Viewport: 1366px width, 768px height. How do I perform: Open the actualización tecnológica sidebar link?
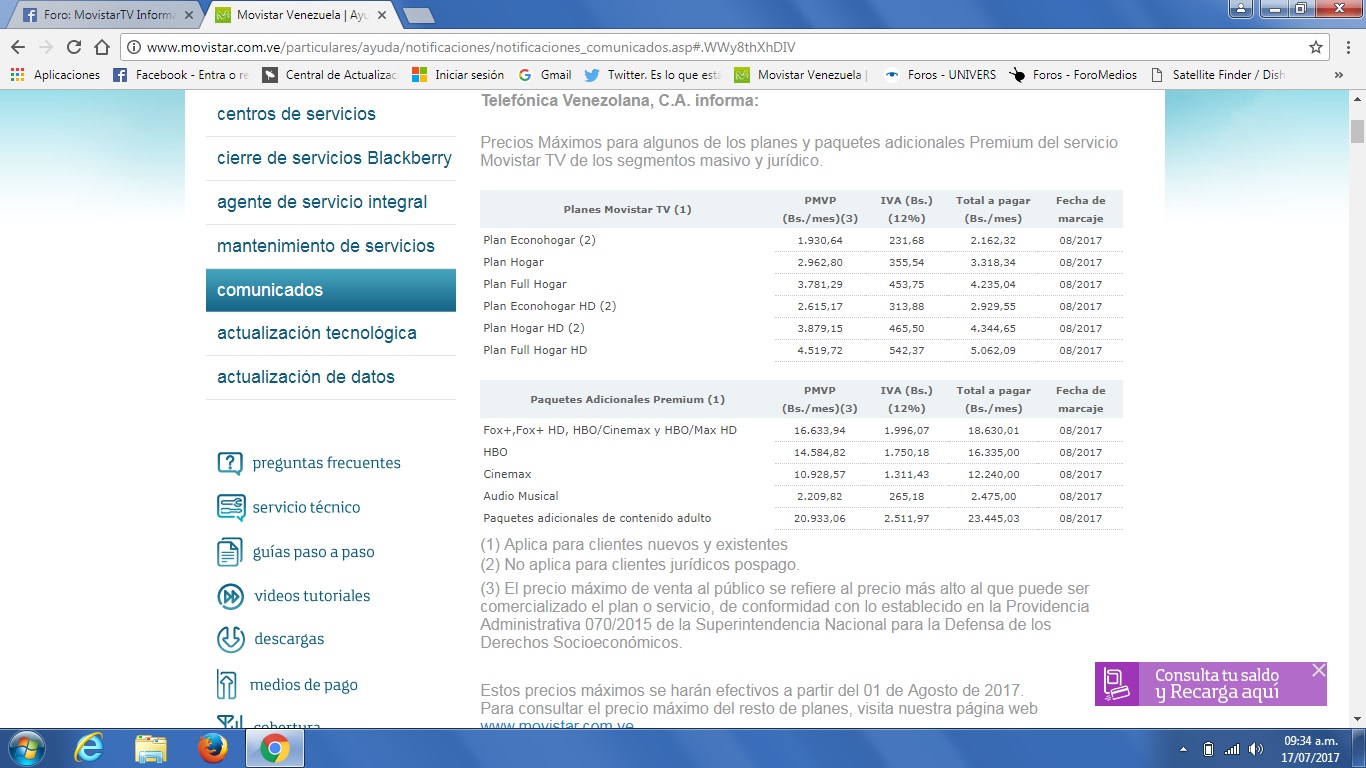click(316, 333)
